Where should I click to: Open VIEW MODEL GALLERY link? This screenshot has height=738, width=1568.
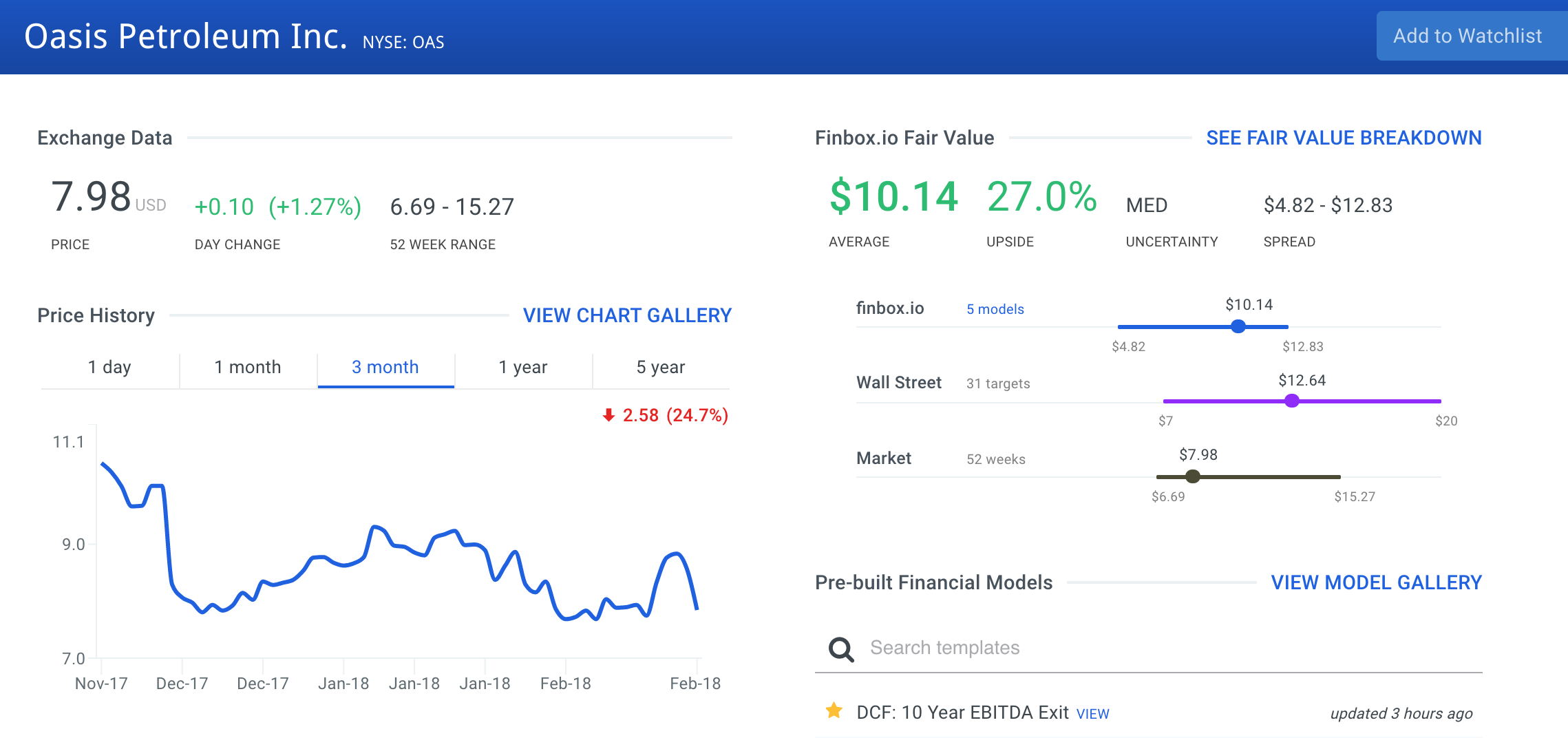click(1376, 582)
